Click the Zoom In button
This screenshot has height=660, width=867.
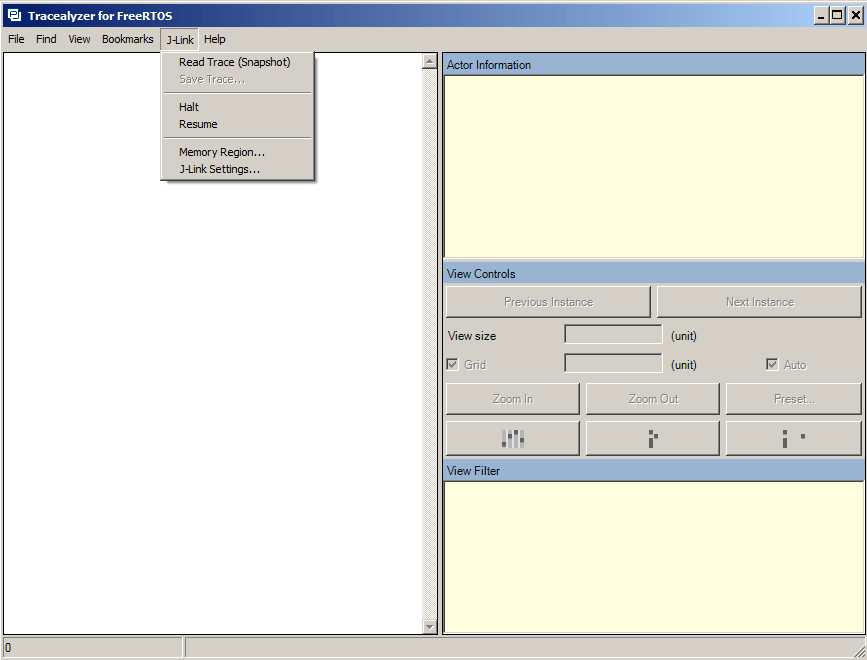[x=513, y=399]
